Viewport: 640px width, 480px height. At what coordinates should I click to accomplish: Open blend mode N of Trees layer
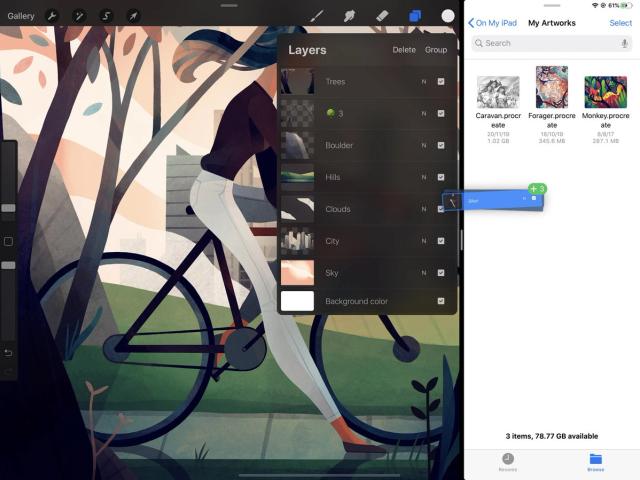424,82
